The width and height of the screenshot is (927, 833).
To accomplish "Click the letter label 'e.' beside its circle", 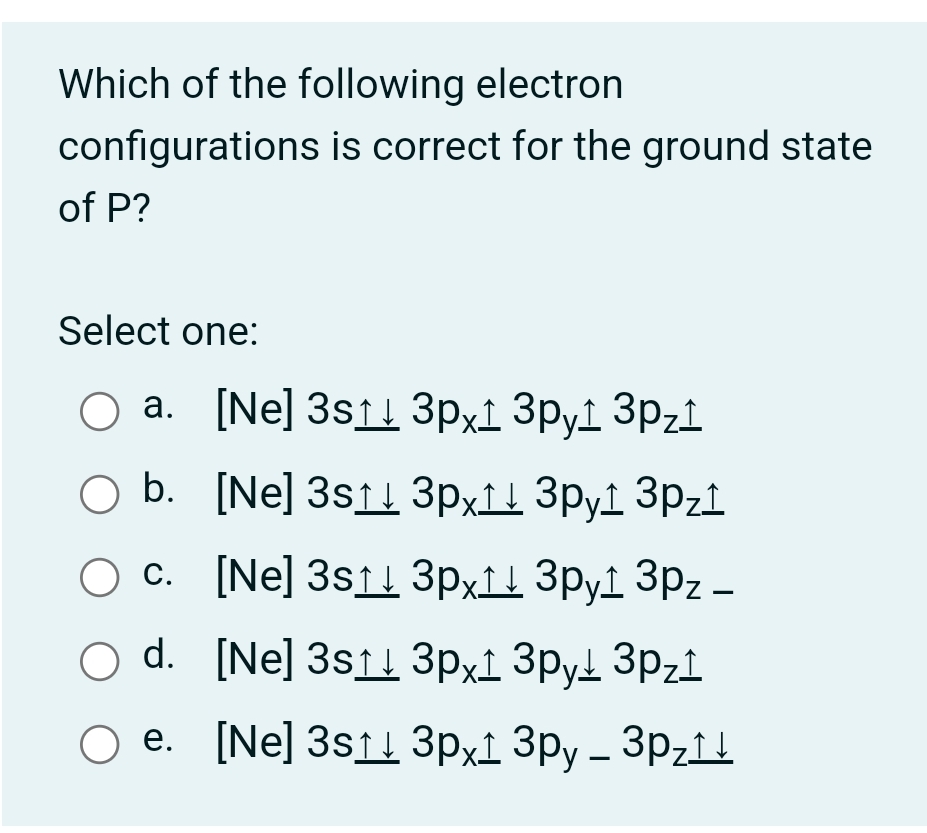I will [x=157, y=740].
